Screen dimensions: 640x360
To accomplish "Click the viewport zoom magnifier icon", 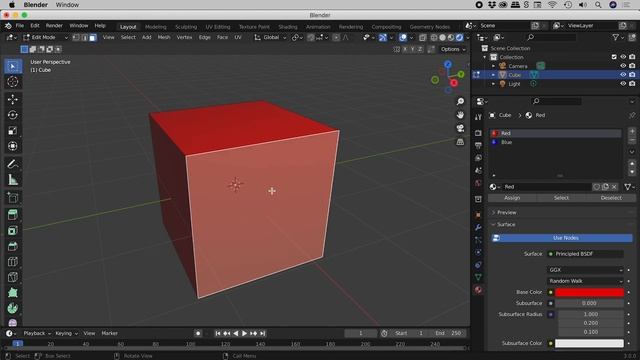I will 460,102.
